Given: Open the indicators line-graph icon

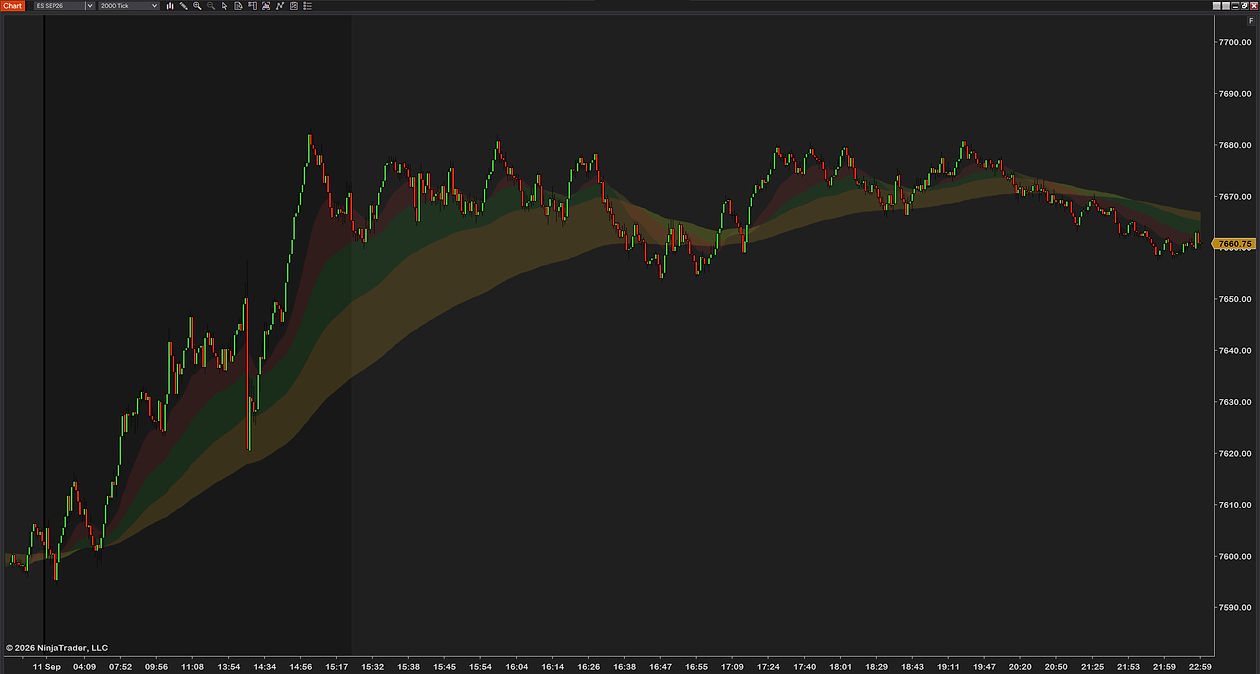Looking at the screenshot, I should tap(280, 6).
